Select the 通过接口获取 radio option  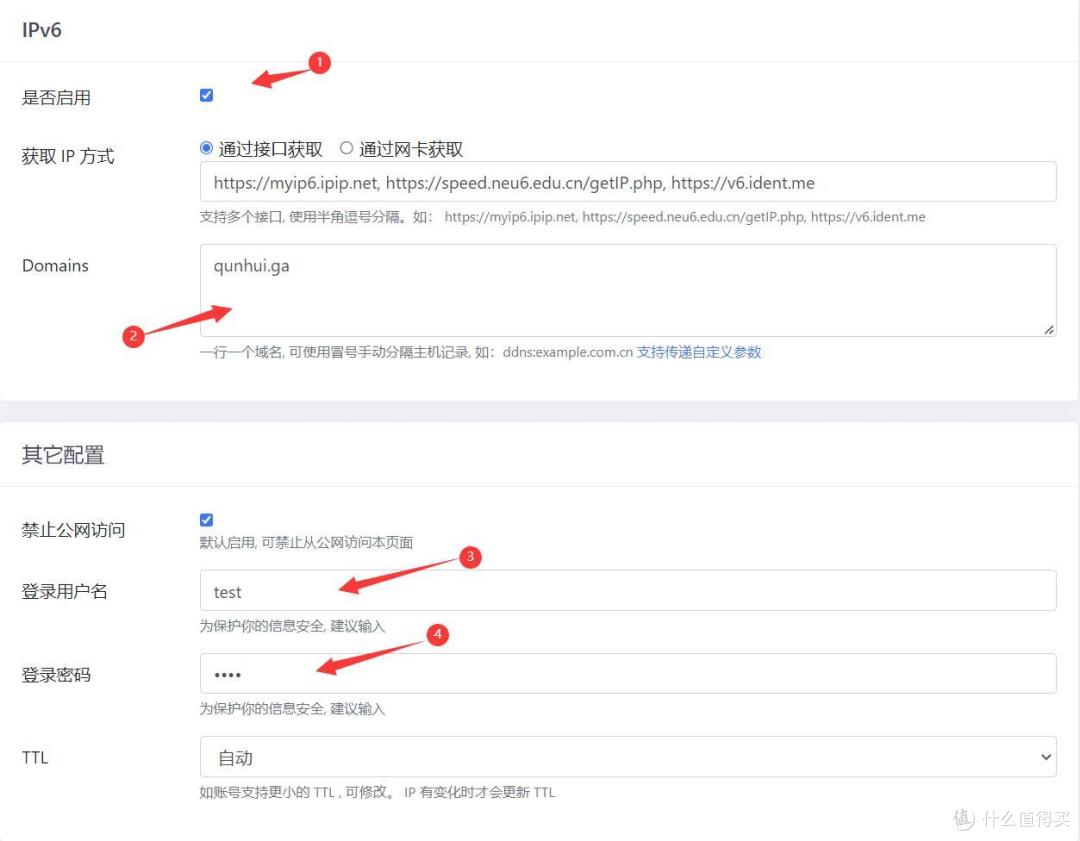pos(206,148)
